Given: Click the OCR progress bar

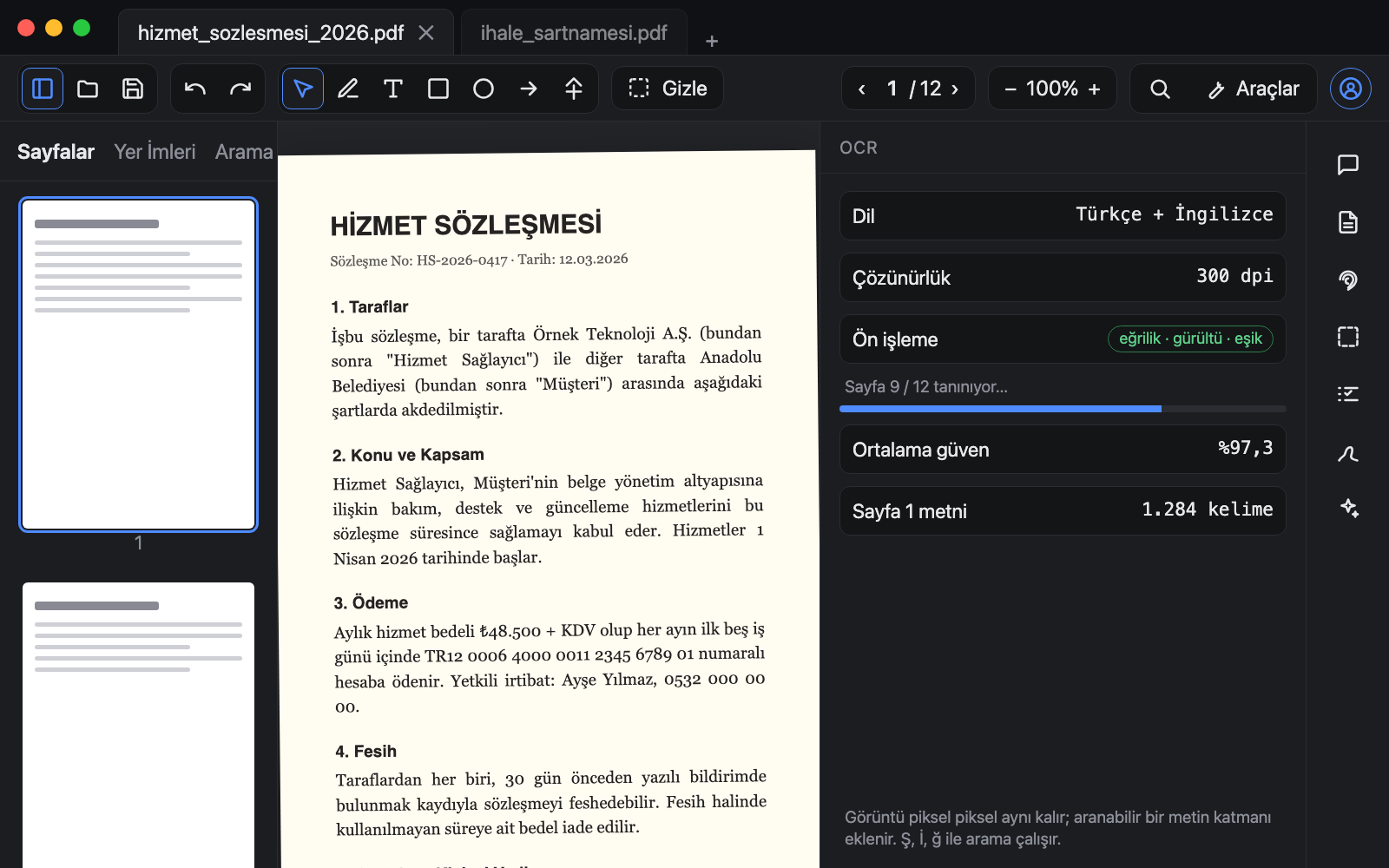Looking at the screenshot, I should pos(1063,409).
